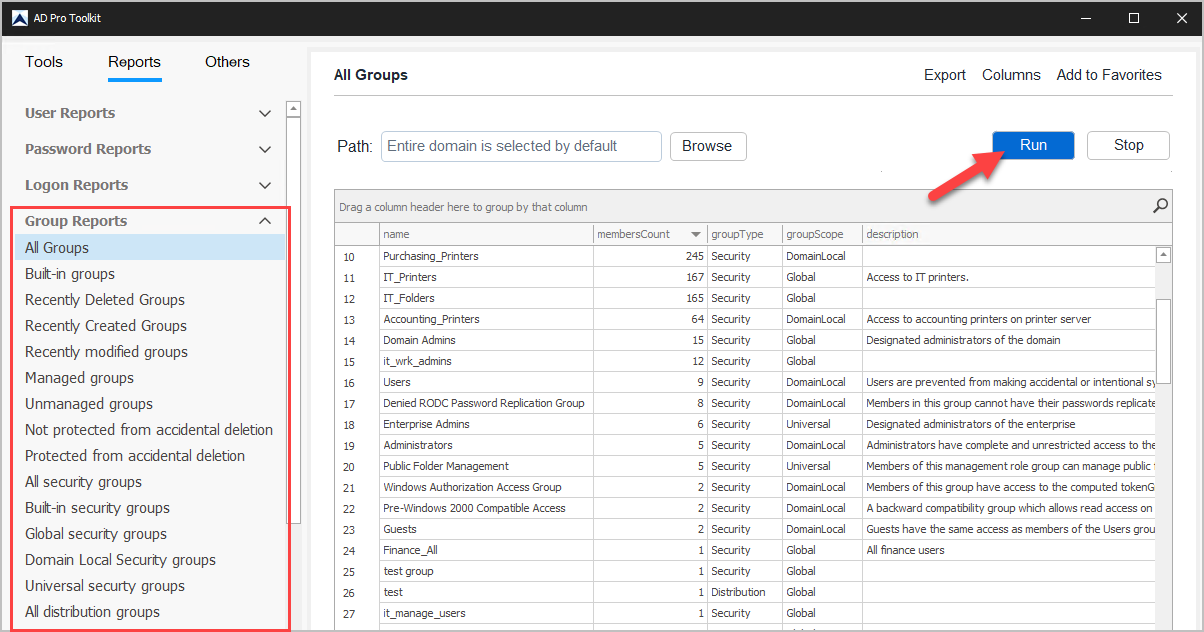This screenshot has height=632, width=1204.
Task: Click the Path input field
Action: coord(520,146)
